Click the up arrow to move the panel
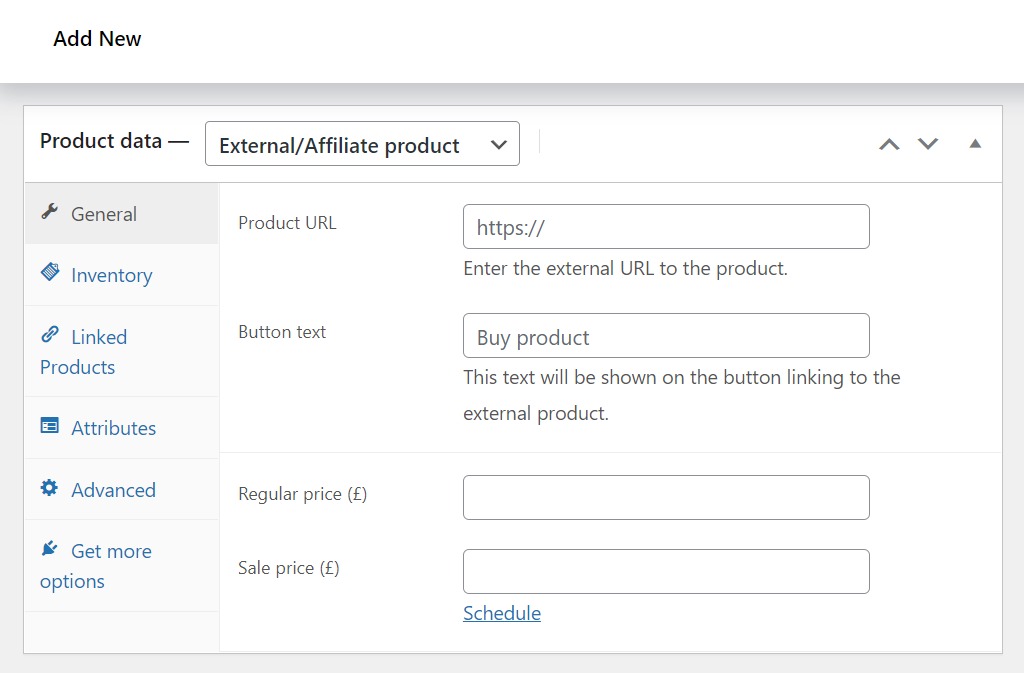The width and height of the screenshot is (1024, 673). (x=888, y=143)
